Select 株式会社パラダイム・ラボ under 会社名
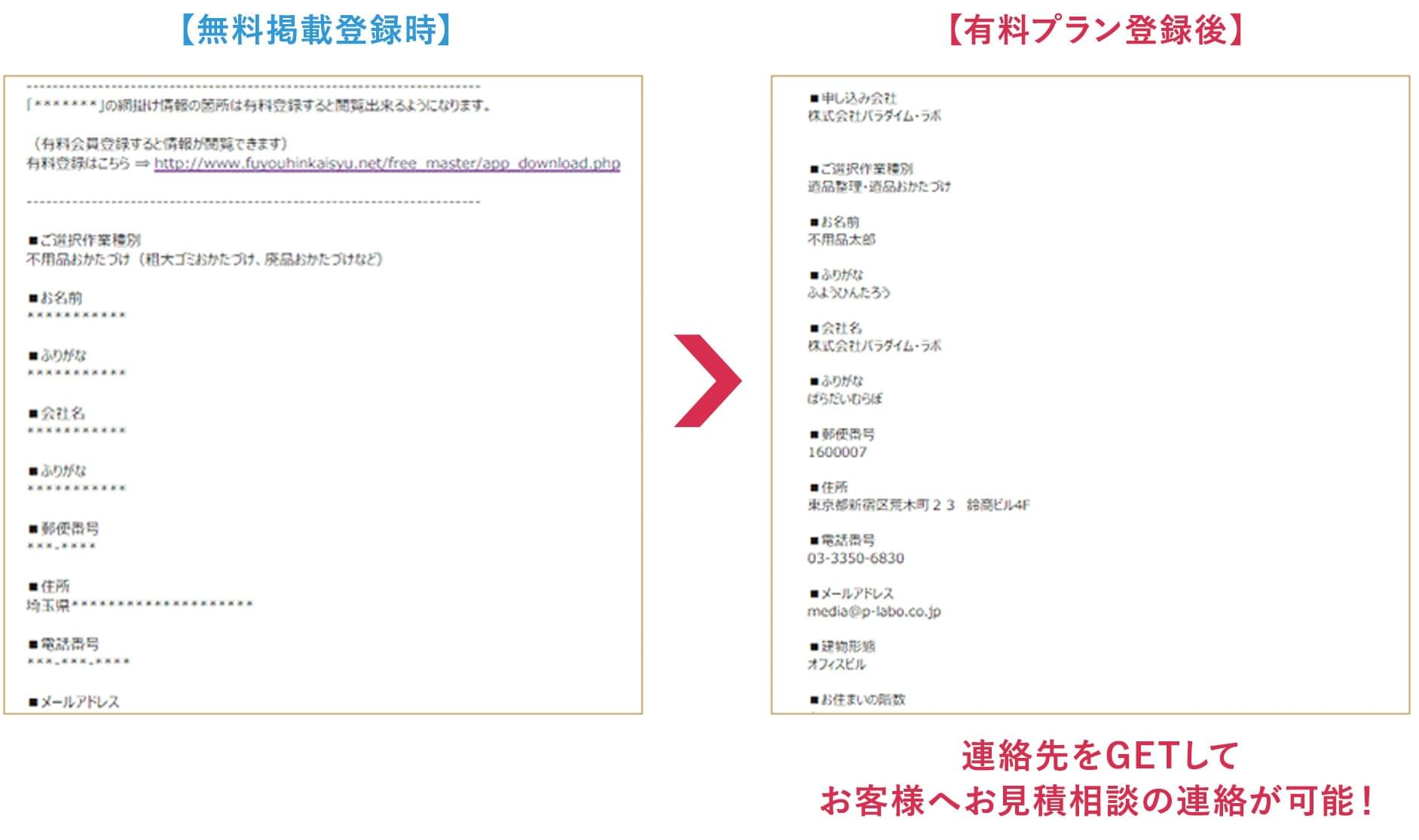Viewport: 1419px width, 840px height. coord(875,346)
